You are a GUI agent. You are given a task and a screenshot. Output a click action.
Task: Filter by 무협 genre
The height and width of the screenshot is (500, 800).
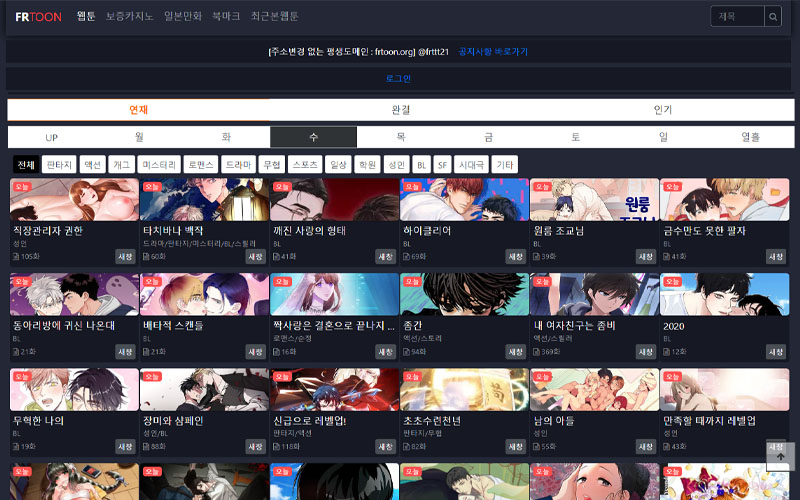click(272, 165)
